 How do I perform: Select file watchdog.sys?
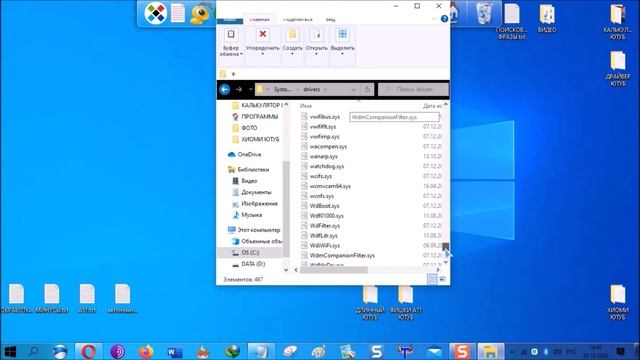[x=327, y=167]
